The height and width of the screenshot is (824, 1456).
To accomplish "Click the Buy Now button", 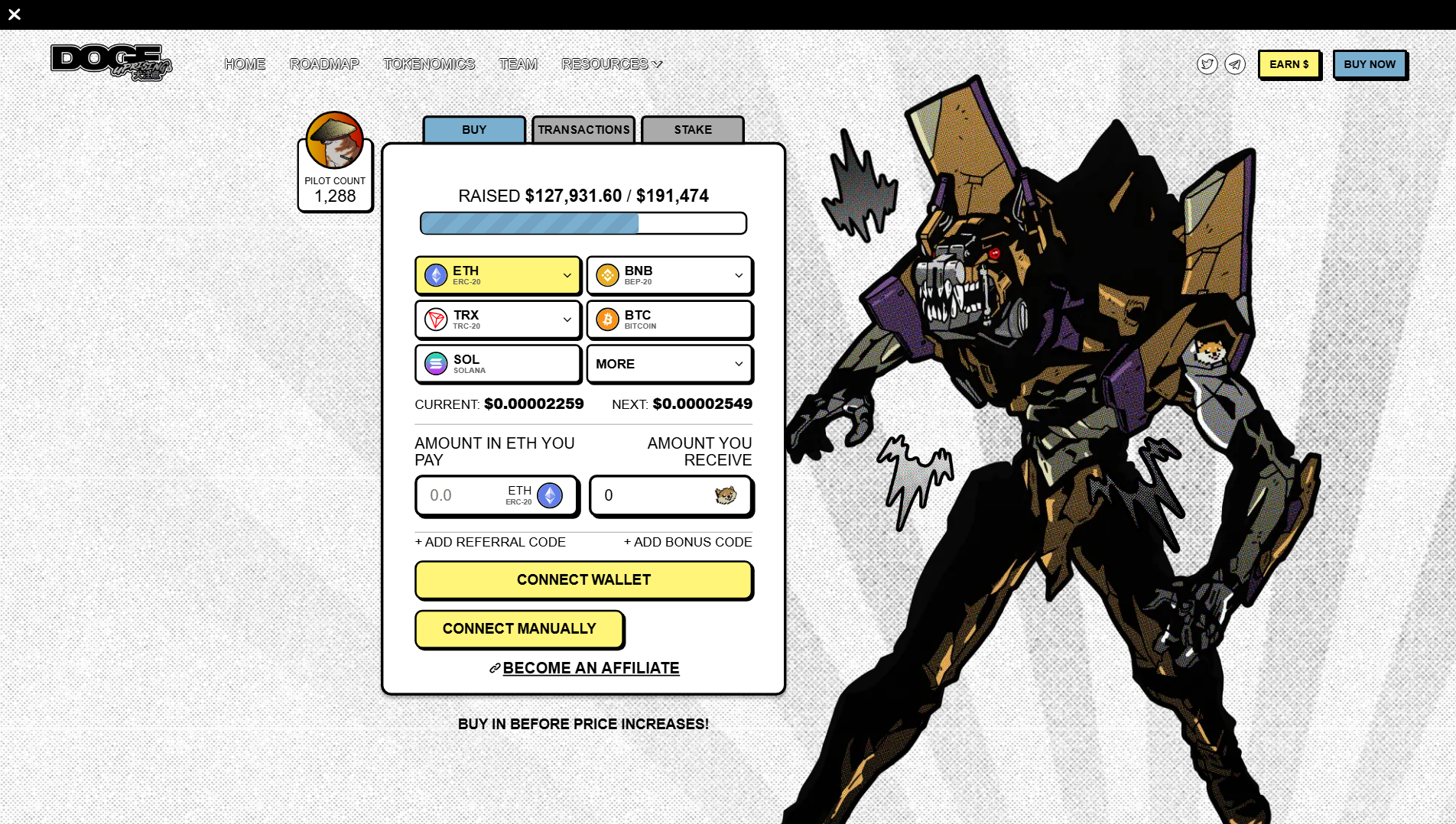I will coord(1370,64).
